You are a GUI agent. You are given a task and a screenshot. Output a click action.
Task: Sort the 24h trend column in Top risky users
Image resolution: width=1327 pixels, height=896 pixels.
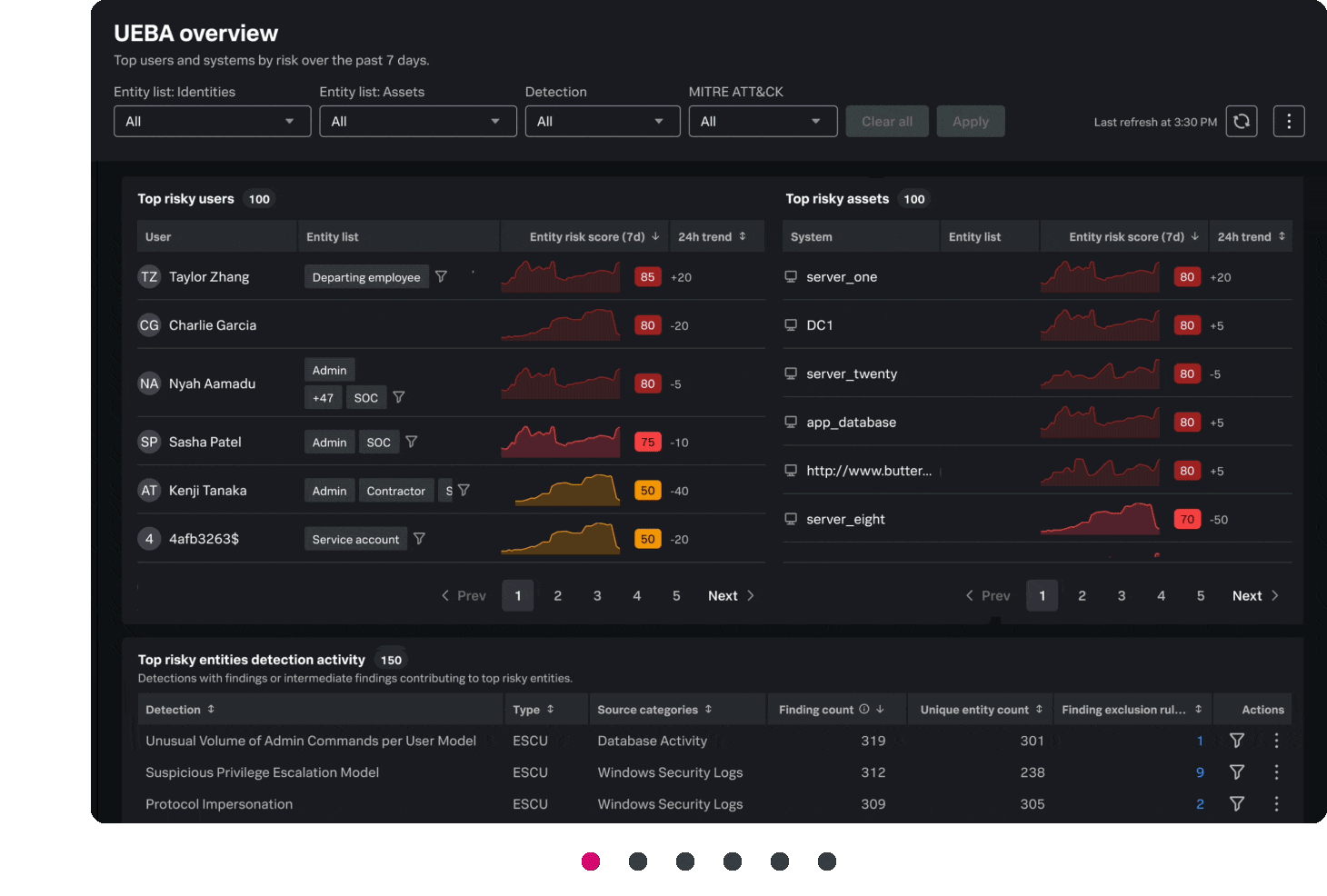[741, 235]
